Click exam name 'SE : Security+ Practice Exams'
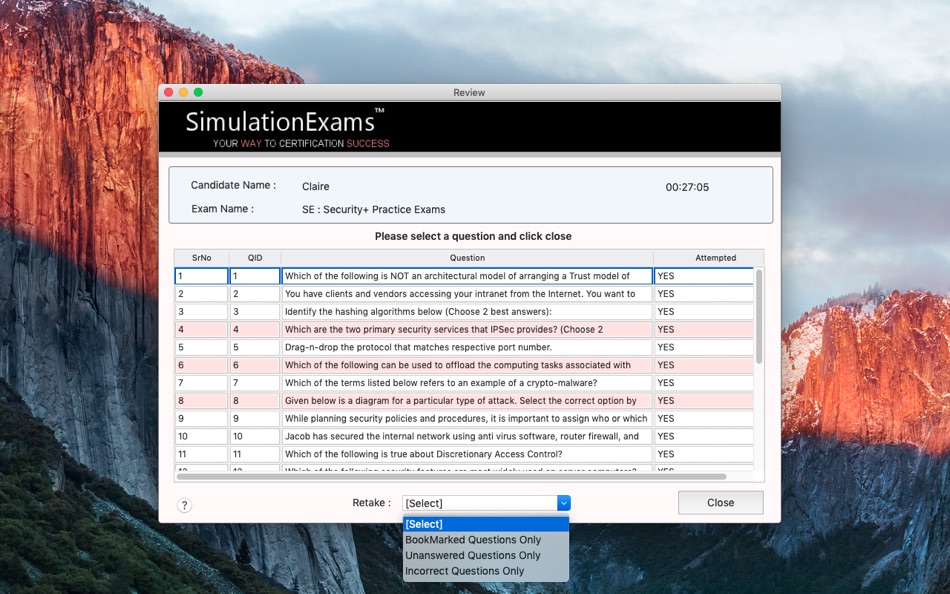The width and height of the screenshot is (950, 594). (374, 210)
